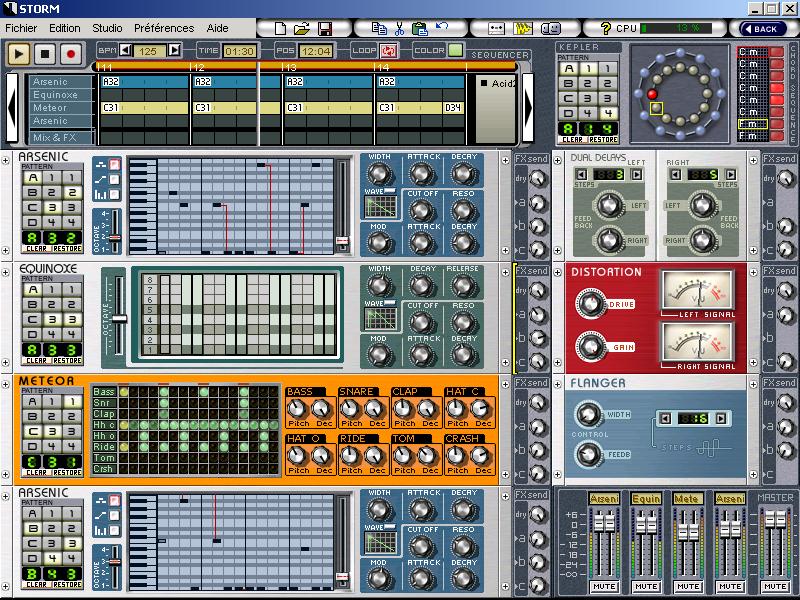
Task: Increase BPM with the right arrow
Action: [175, 50]
